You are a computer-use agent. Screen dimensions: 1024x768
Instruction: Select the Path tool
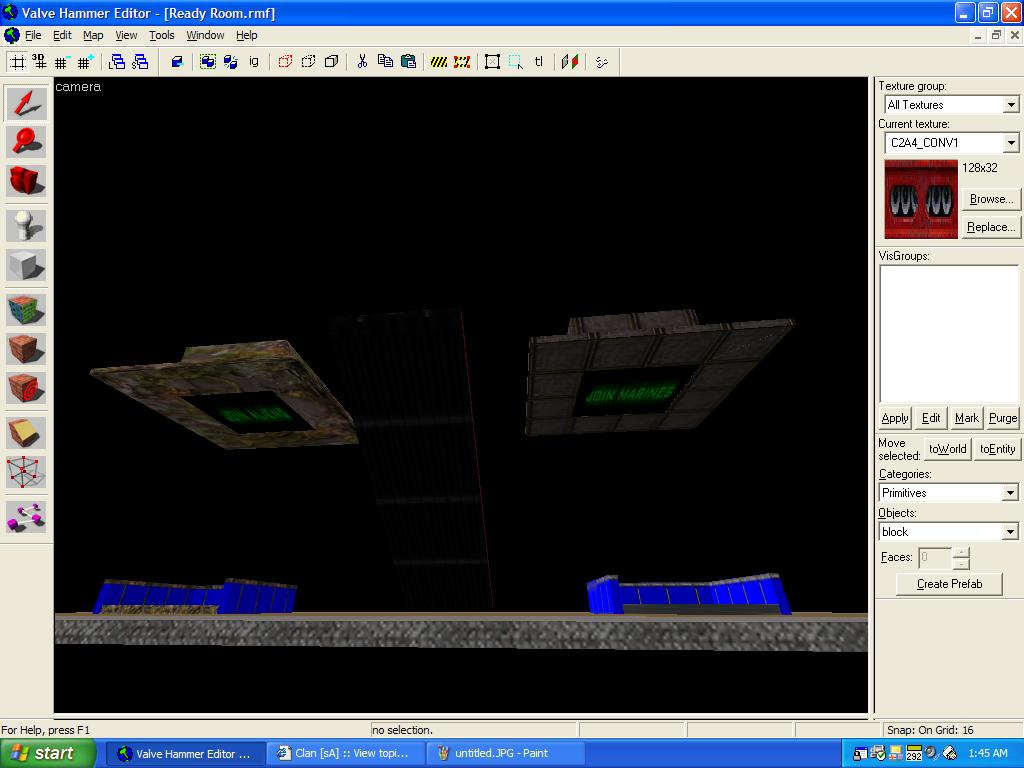[x=26, y=517]
